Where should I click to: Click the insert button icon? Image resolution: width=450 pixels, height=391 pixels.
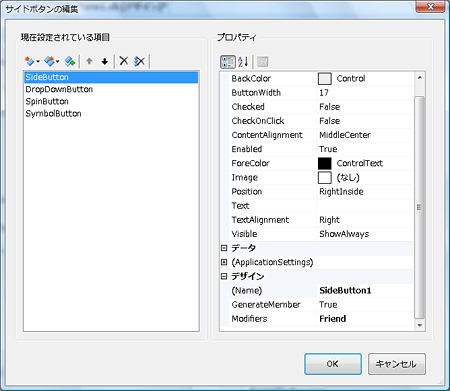pos(49,61)
